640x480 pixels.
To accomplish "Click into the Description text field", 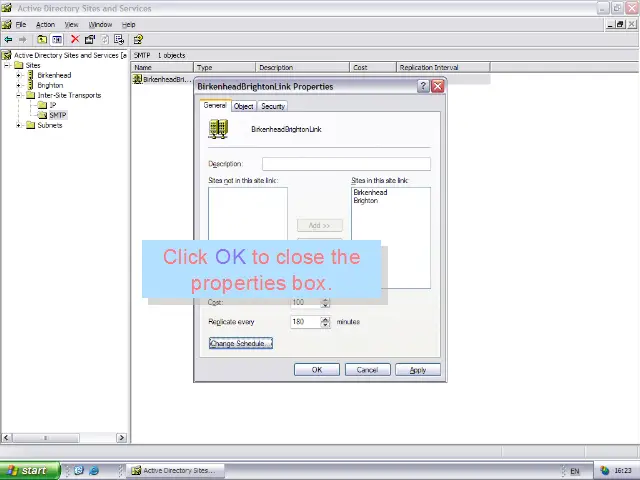I will [346, 164].
